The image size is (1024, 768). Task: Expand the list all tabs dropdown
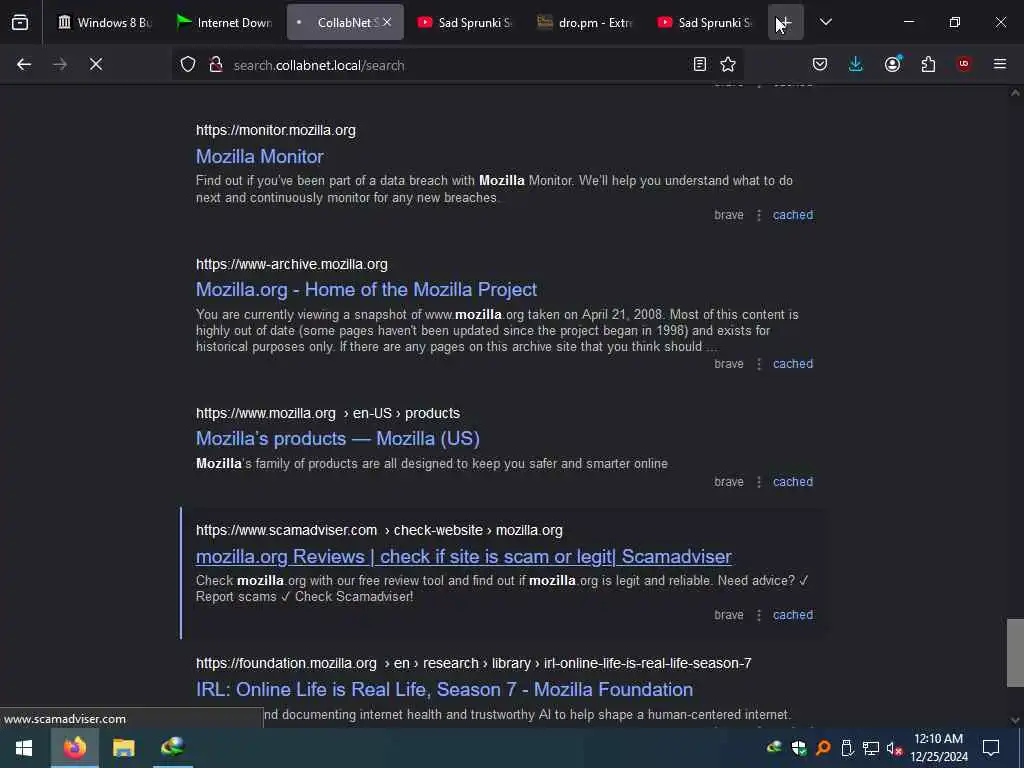click(x=825, y=23)
